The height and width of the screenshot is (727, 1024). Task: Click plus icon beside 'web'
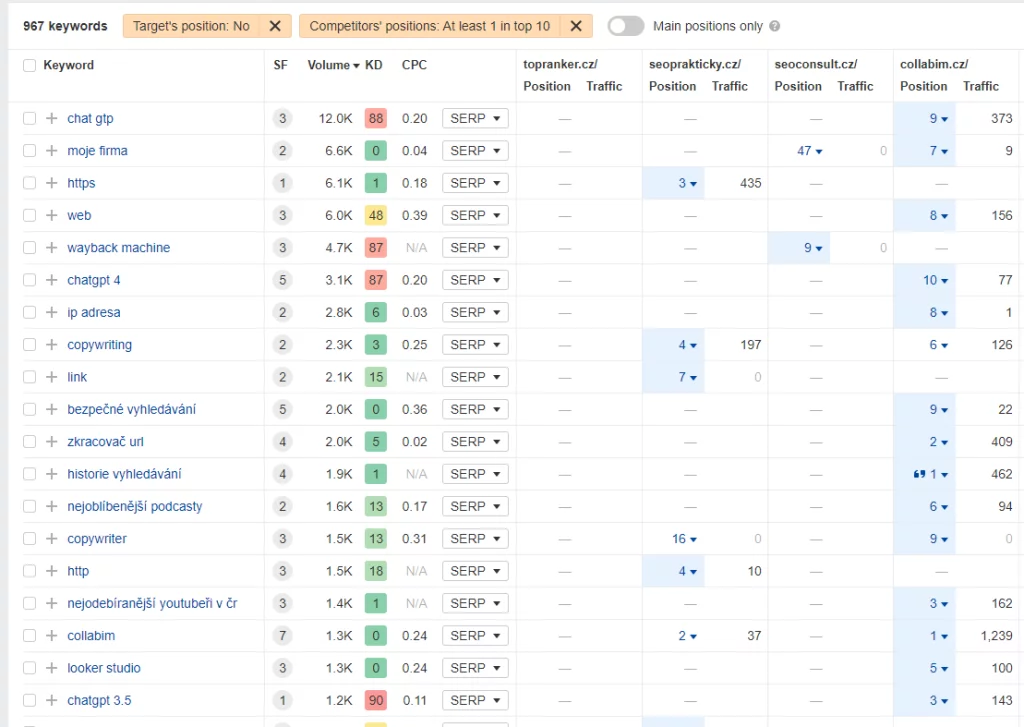click(x=52, y=216)
